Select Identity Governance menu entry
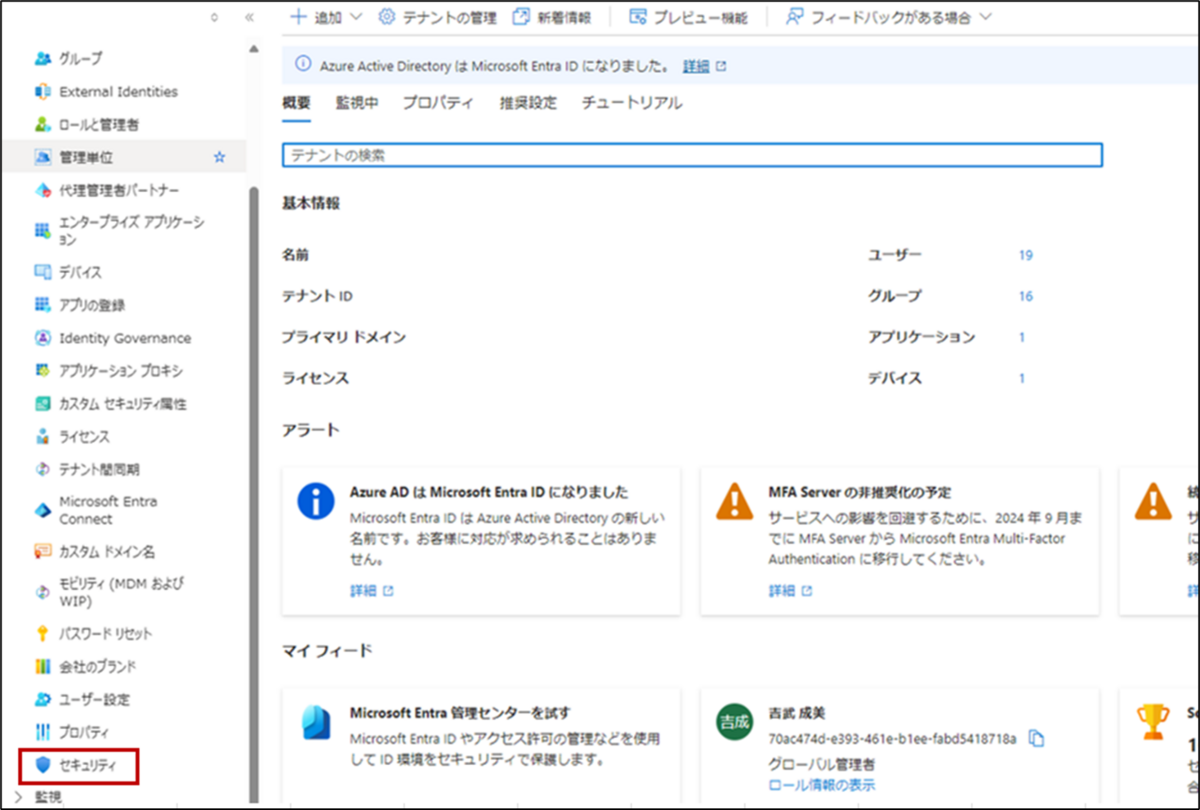1200x810 pixels. [x=124, y=338]
